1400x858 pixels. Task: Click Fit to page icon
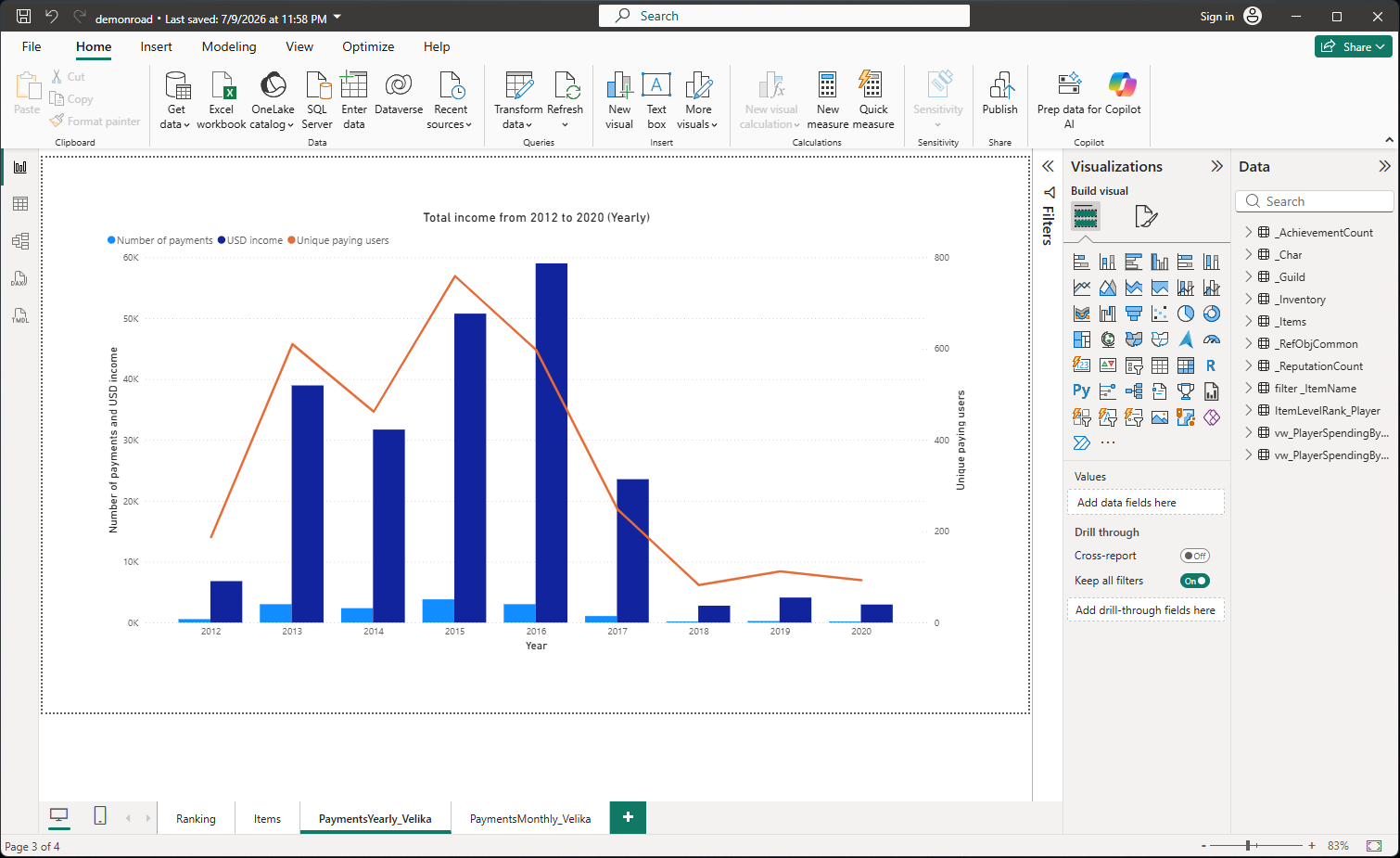(1374, 845)
